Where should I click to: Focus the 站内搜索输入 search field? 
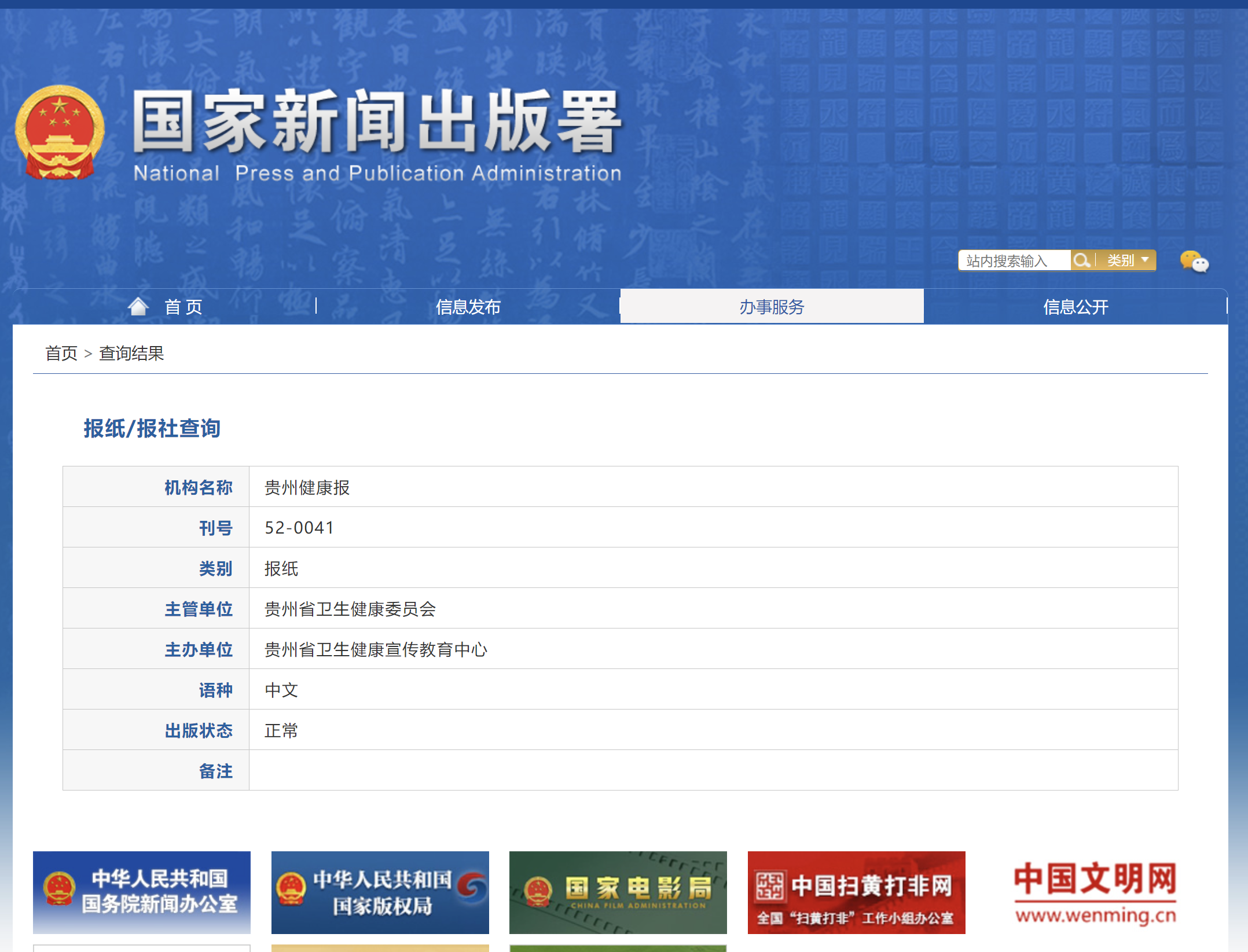point(1013,261)
